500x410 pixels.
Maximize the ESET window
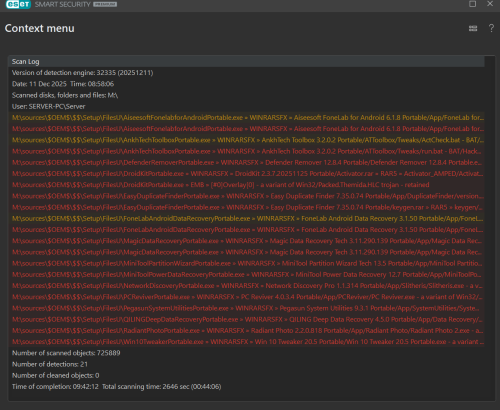[x=472, y=4]
